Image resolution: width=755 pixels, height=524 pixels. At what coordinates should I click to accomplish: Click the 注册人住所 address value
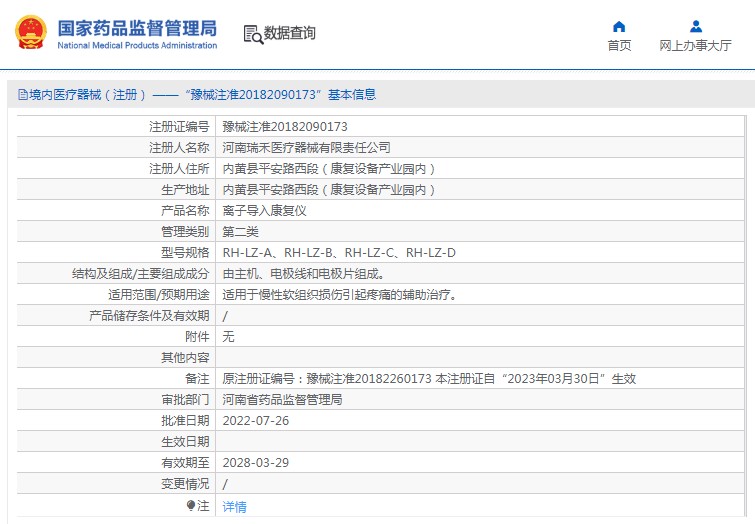tap(329, 169)
